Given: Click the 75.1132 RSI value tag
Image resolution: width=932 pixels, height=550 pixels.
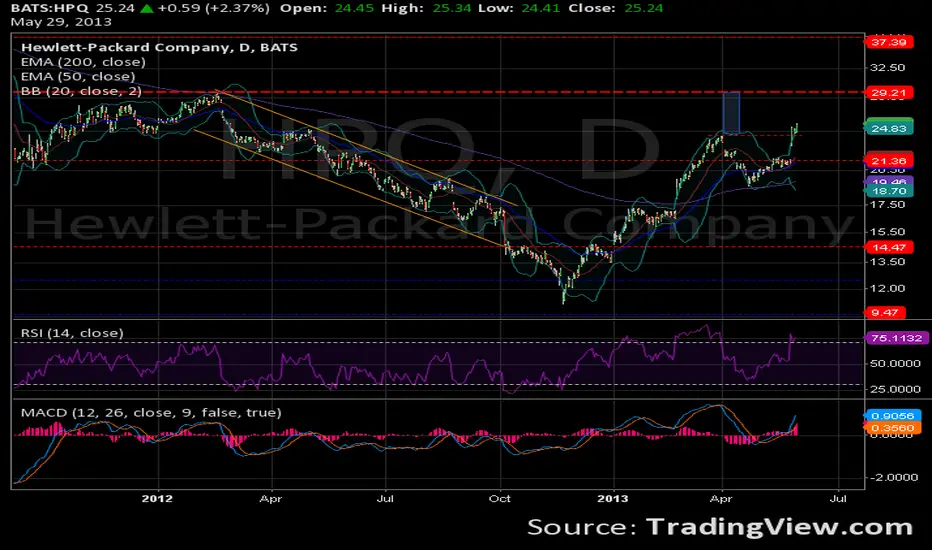Looking at the screenshot, I should [x=896, y=338].
